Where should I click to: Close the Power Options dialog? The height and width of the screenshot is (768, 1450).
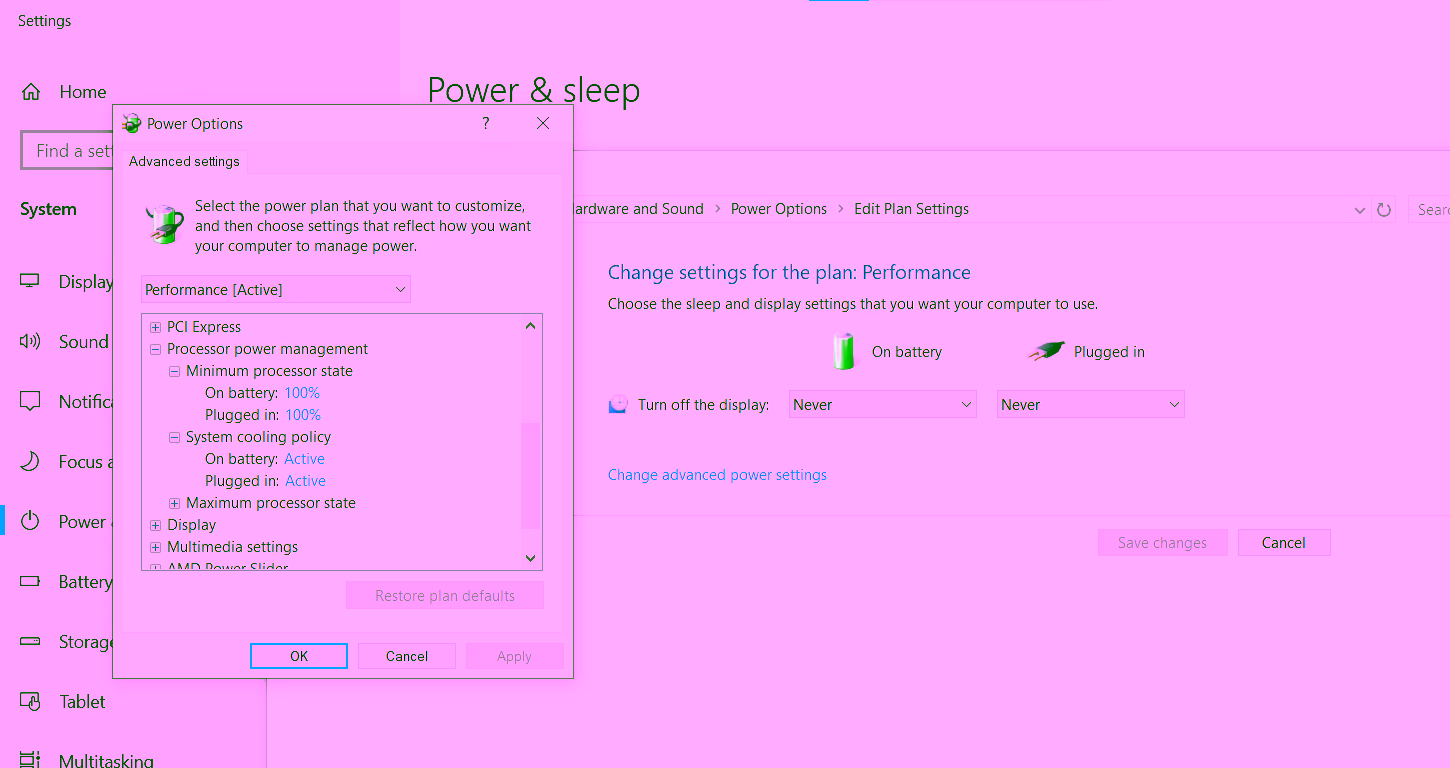[543, 123]
